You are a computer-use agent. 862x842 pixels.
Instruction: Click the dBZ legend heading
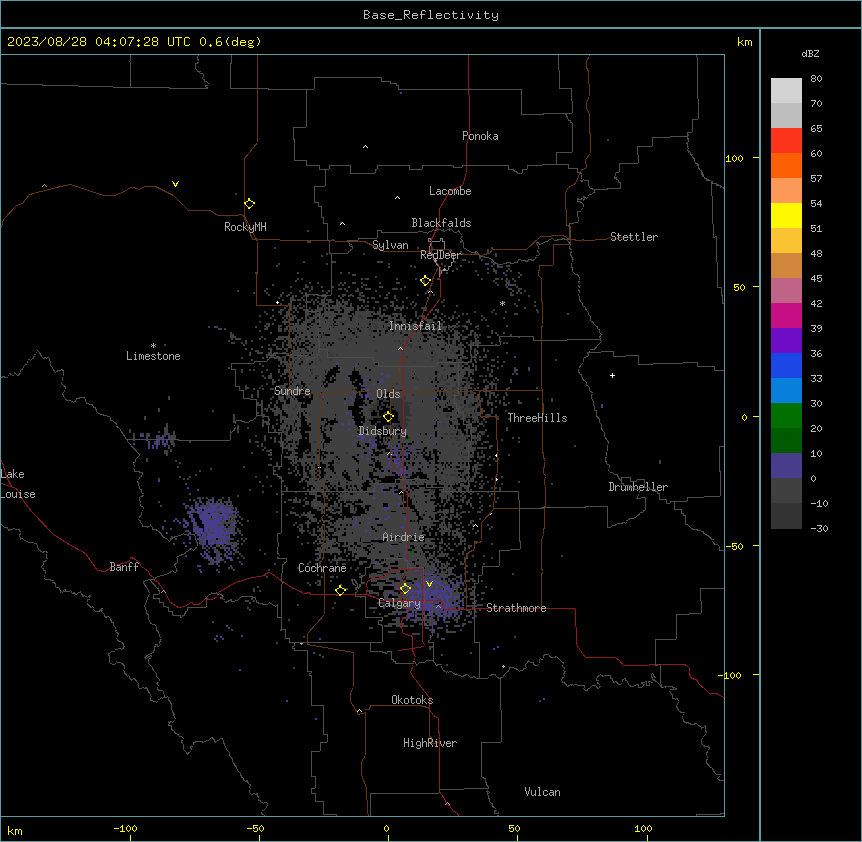[810, 53]
